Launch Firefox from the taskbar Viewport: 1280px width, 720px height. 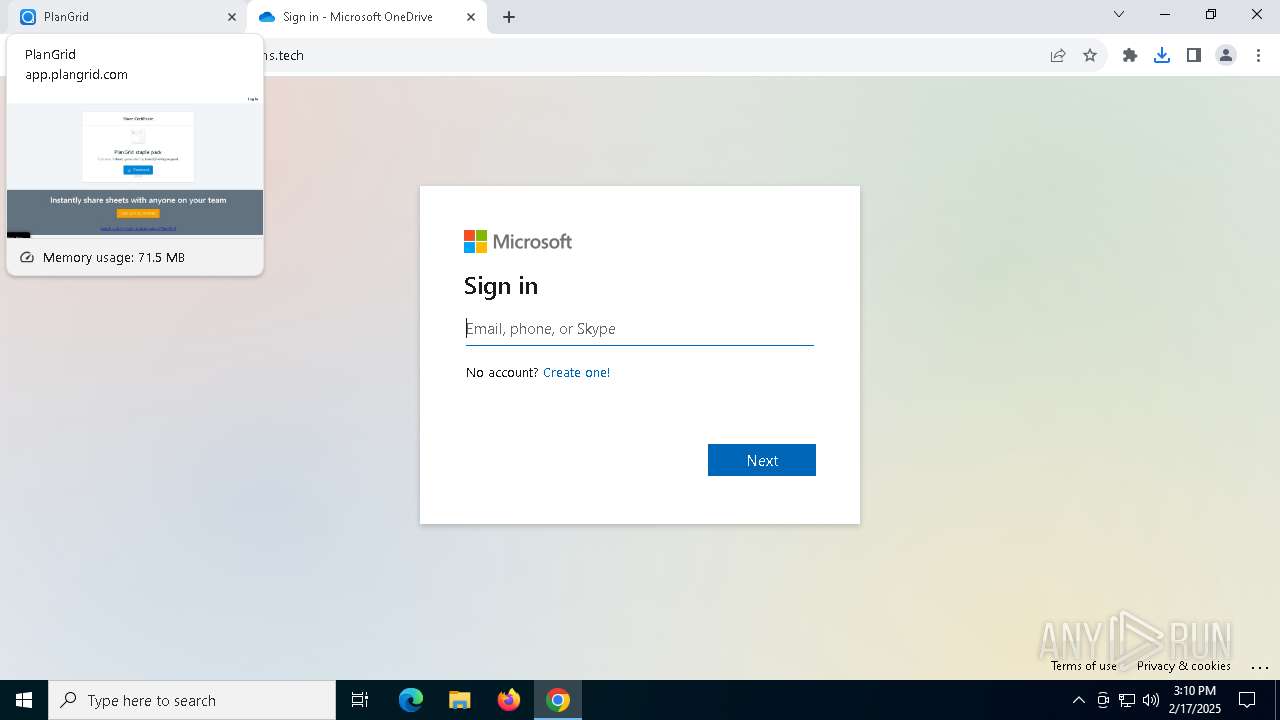(x=509, y=700)
